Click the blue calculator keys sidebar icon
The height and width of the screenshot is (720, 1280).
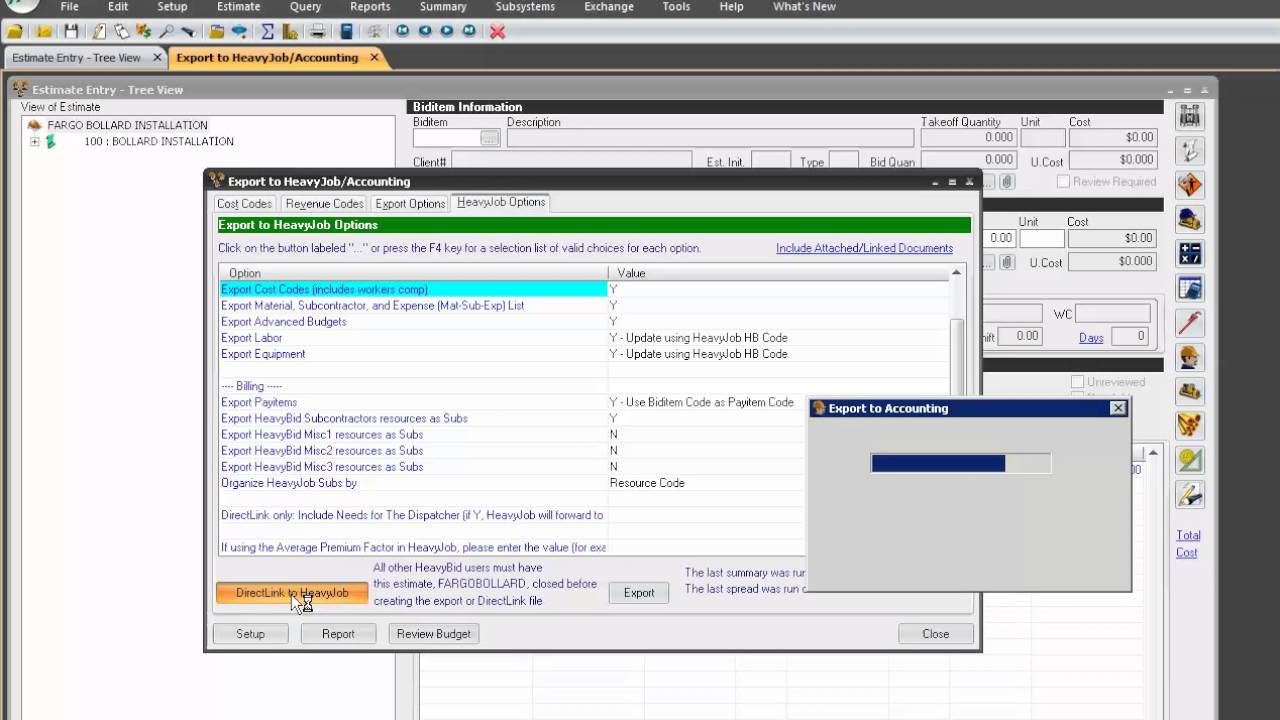[1189, 253]
